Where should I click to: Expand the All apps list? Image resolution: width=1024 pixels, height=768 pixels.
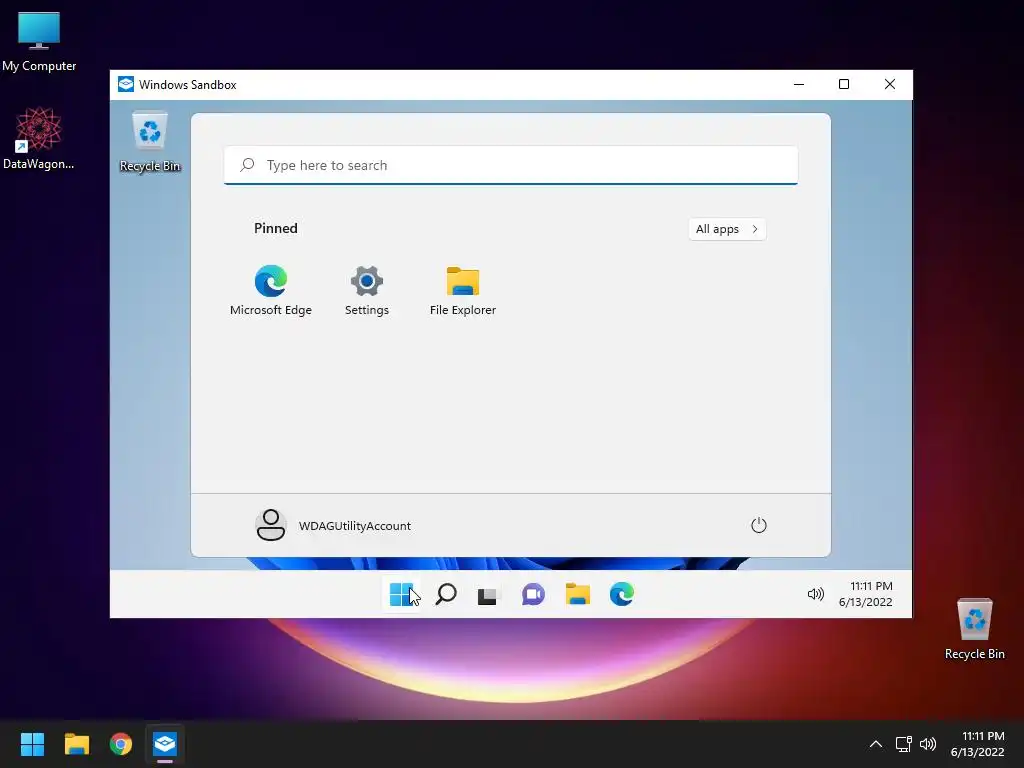727,229
